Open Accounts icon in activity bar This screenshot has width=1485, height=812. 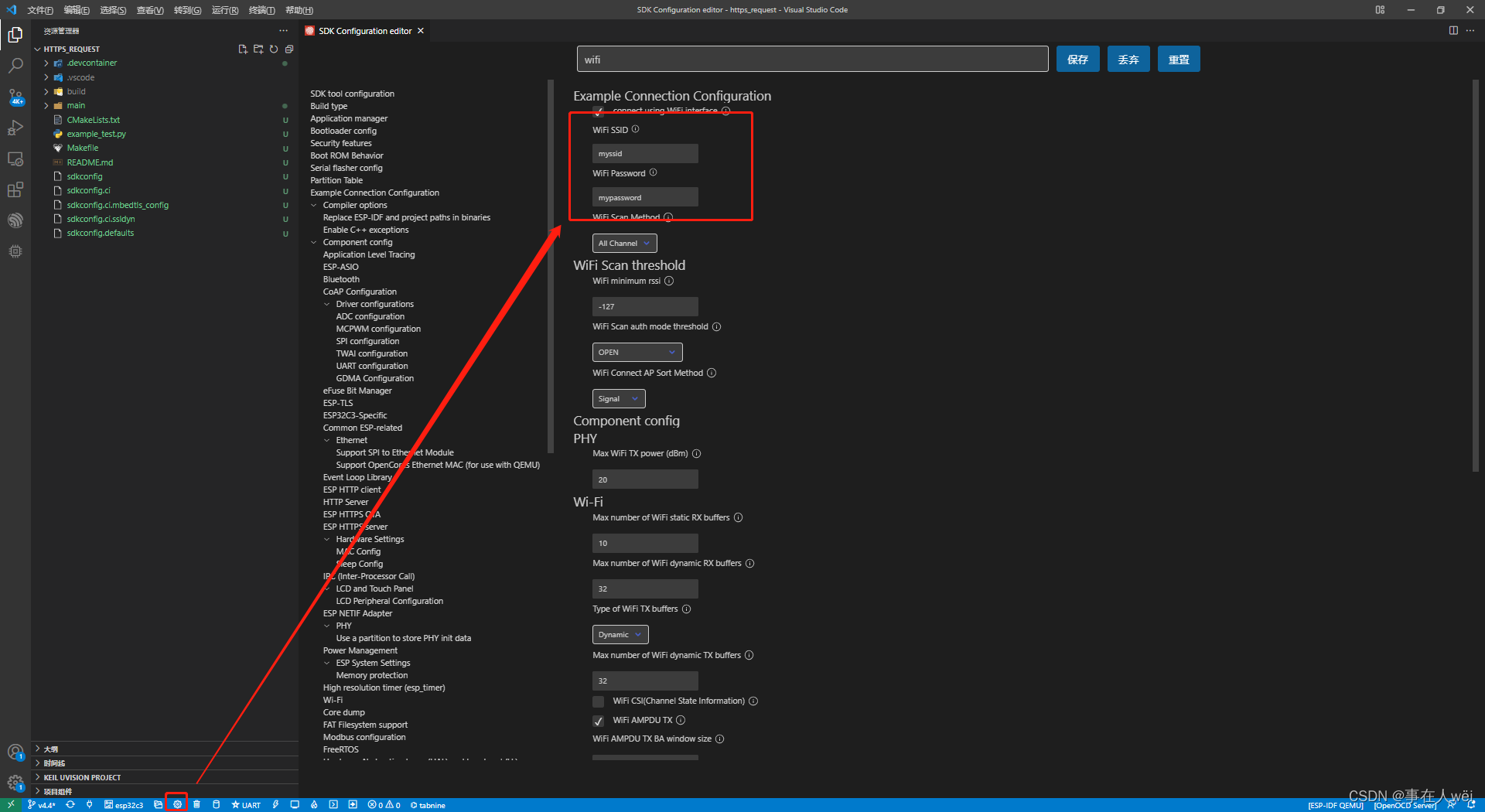[x=15, y=752]
